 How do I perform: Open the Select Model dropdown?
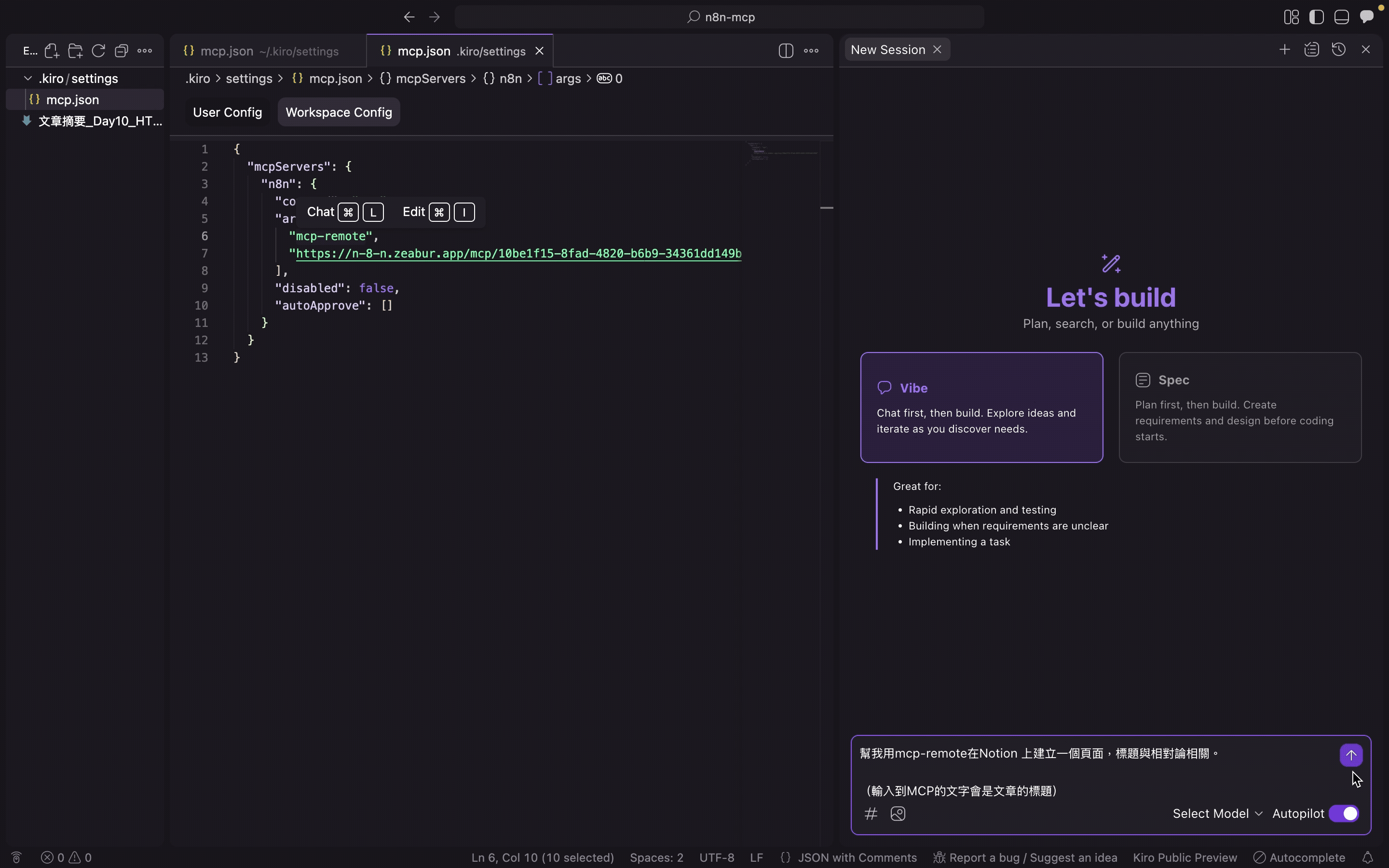pyautogui.click(x=1217, y=814)
